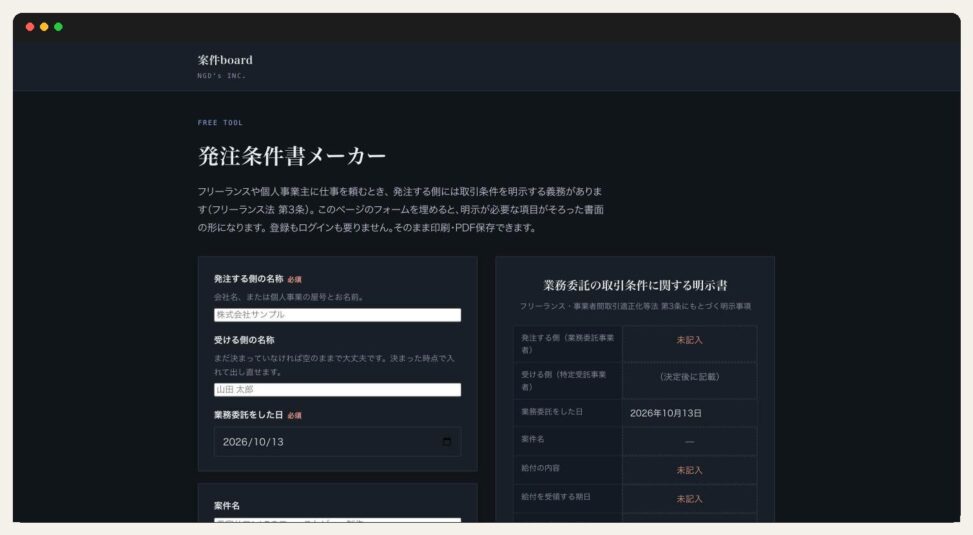Click the FREE TOOL label

tap(220, 123)
